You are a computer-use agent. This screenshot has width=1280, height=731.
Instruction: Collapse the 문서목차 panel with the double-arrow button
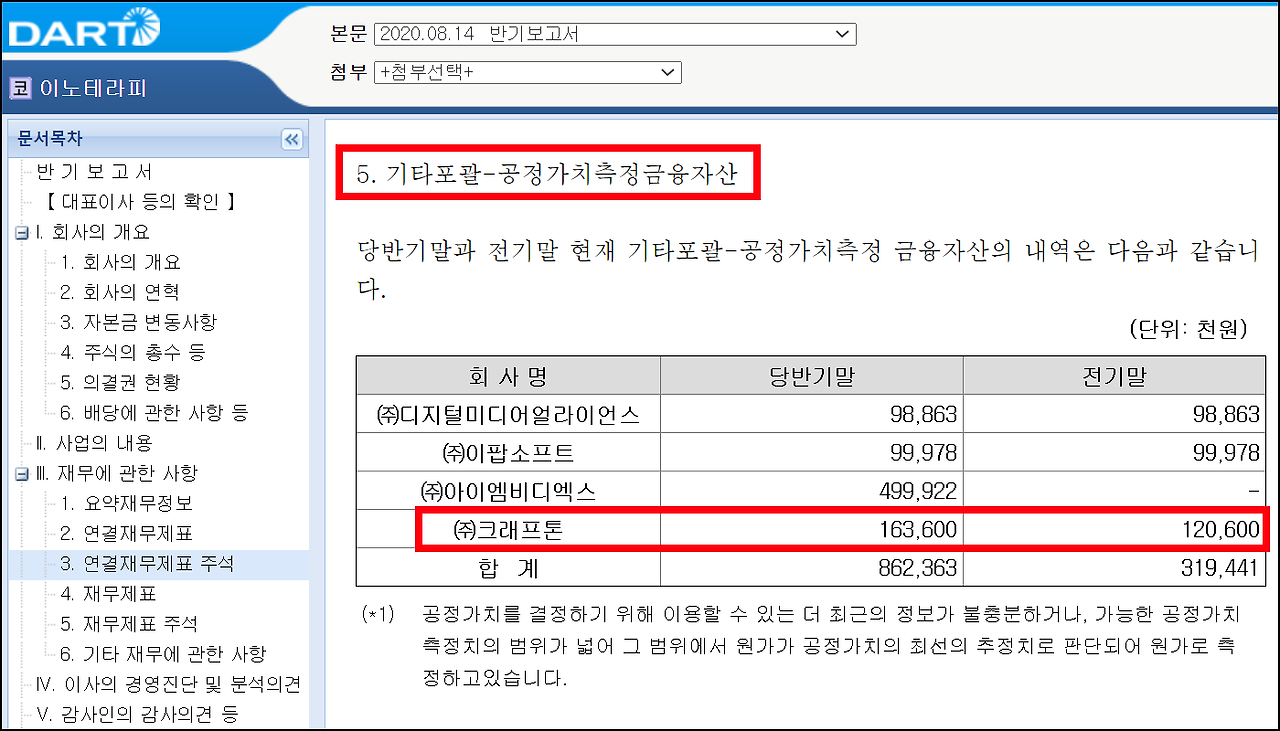pyautogui.click(x=292, y=140)
